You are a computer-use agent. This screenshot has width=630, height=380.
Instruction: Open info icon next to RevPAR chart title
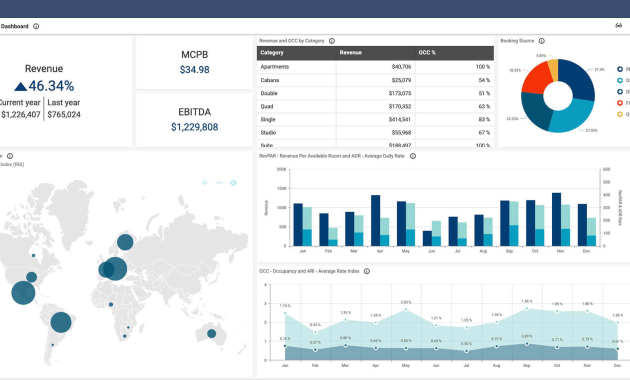click(413, 156)
